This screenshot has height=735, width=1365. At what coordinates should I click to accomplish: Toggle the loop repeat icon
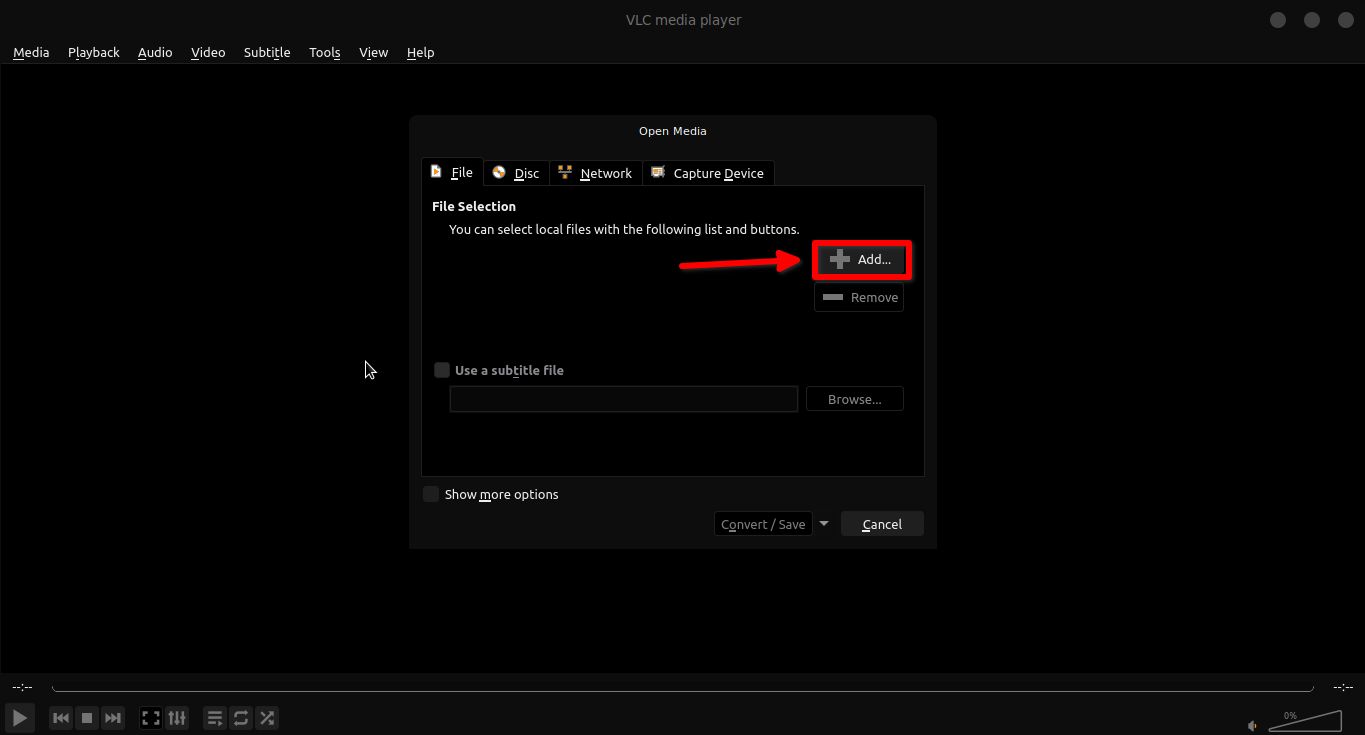241,718
